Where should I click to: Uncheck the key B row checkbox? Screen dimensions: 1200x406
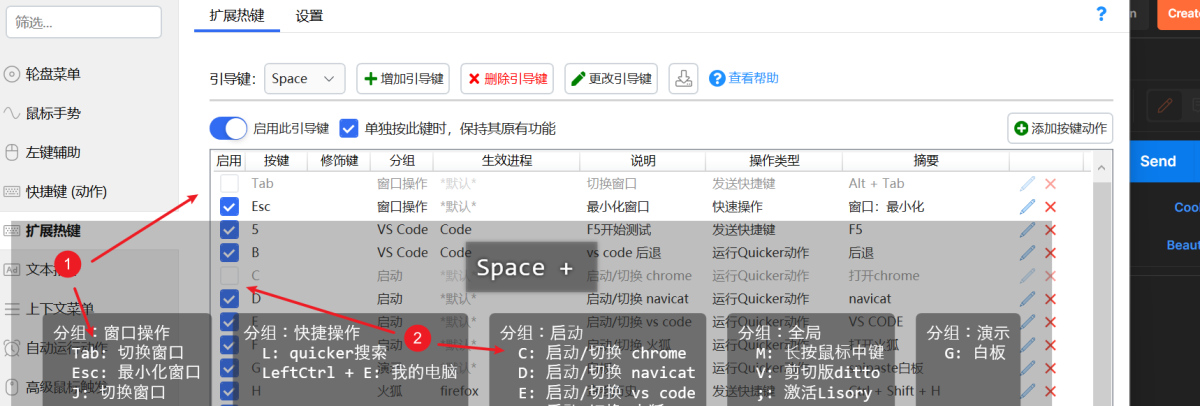[229, 252]
